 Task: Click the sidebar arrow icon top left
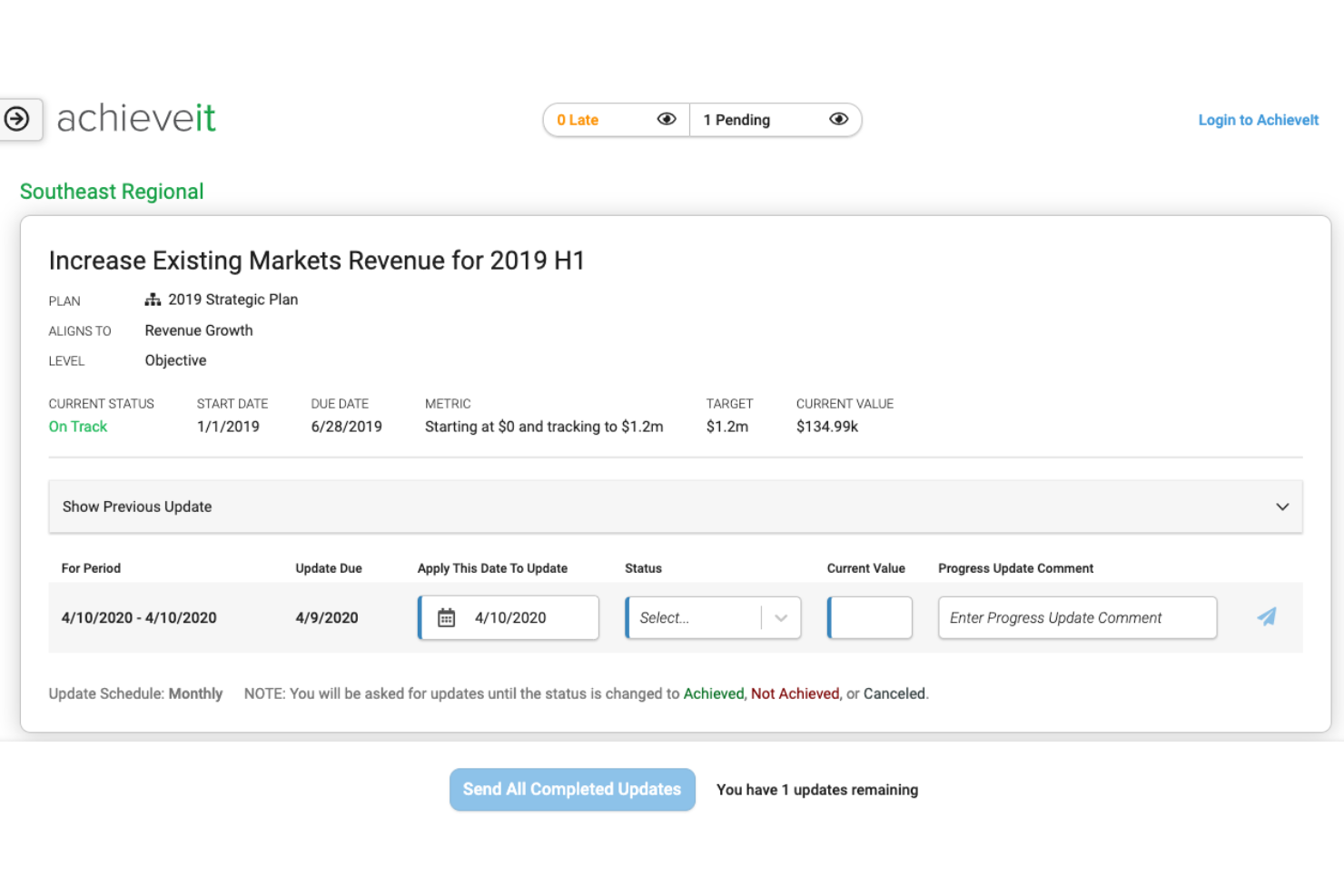pyautogui.click(x=18, y=119)
